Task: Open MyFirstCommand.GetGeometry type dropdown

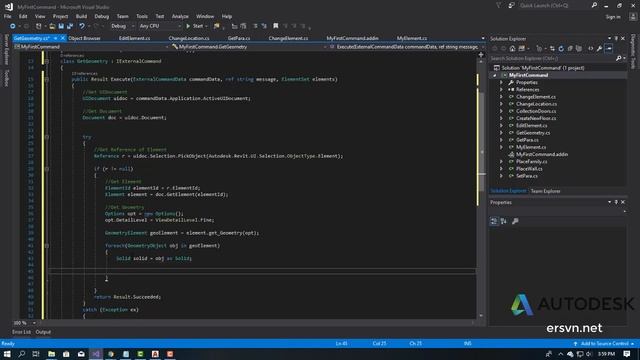Action: tap(249, 47)
